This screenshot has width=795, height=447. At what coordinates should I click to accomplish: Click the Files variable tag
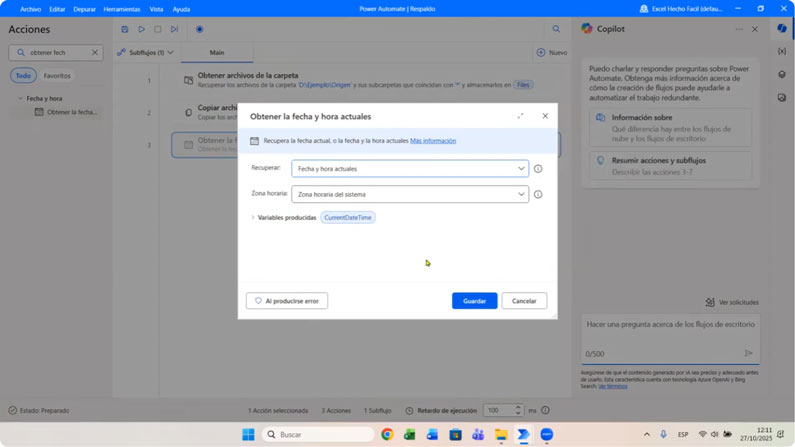[x=523, y=85]
